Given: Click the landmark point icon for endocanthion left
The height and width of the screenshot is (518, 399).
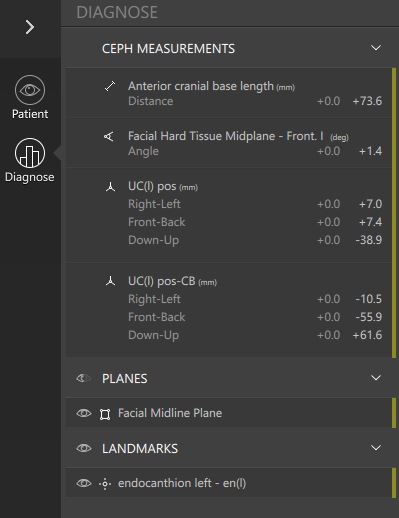Looking at the screenshot, I should tap(105, 484).
